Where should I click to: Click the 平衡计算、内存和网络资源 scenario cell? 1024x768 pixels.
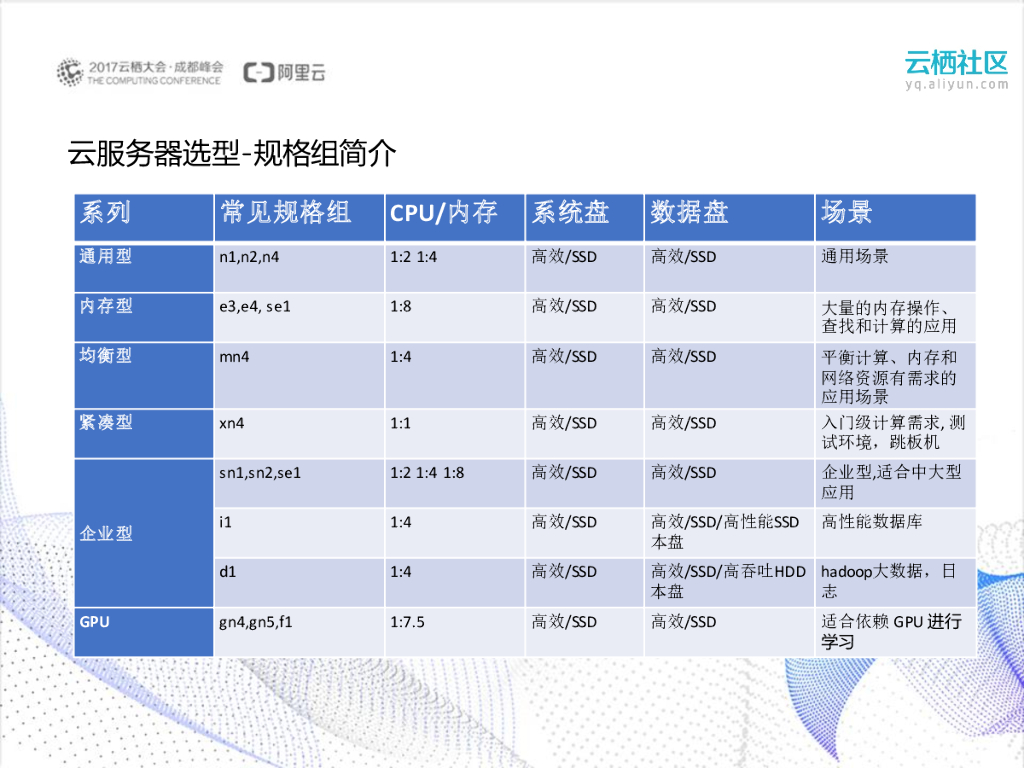(895, 376)
